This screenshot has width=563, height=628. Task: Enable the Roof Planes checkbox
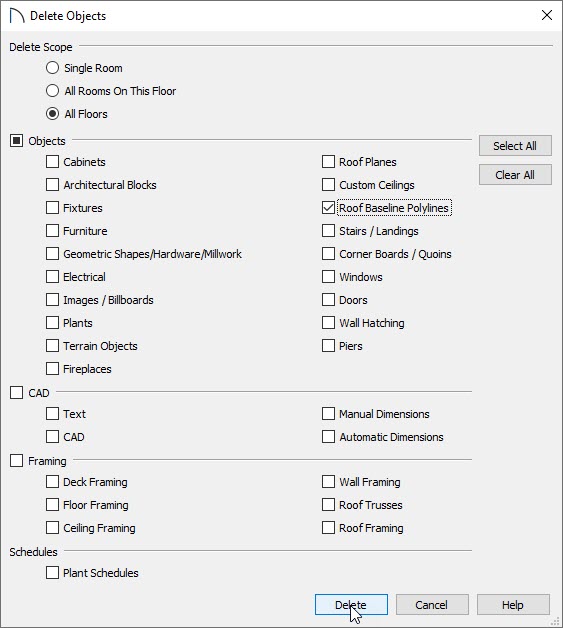click(x=328, y=162)
